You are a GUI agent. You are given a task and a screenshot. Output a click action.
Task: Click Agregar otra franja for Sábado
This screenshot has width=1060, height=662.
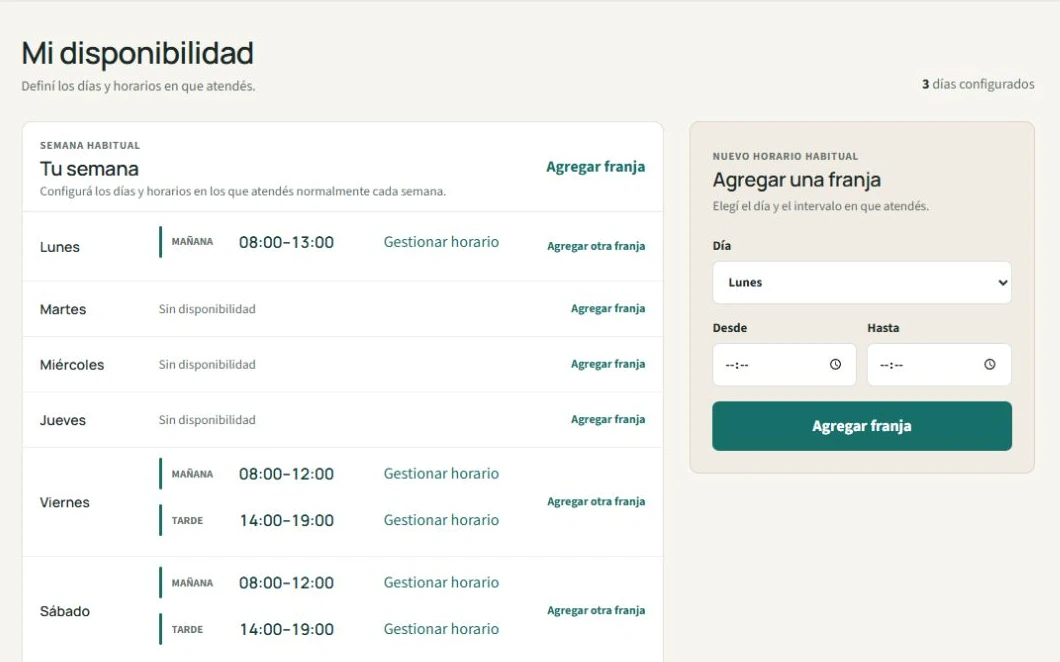[596, 610]
